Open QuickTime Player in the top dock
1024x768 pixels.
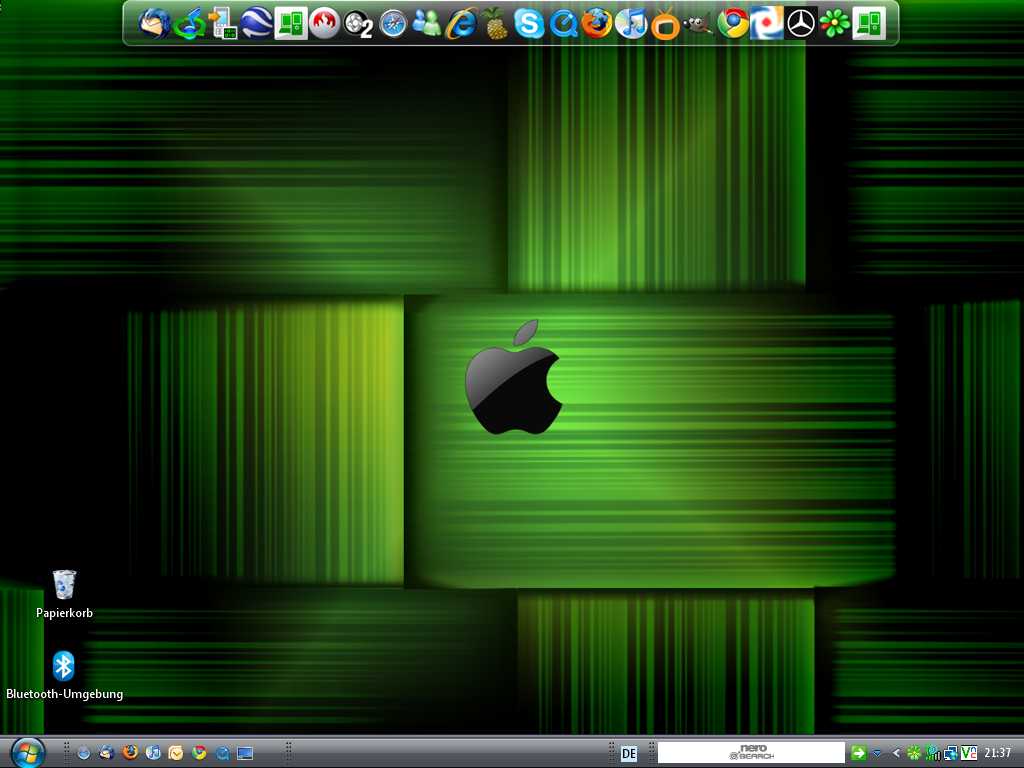pos(563,24)
